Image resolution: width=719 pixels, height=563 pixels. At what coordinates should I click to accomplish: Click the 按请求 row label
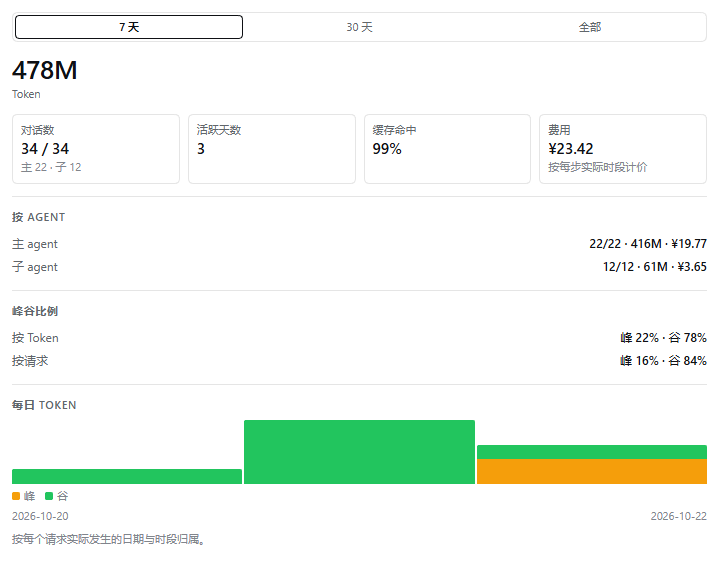pyautogui.click(x=30, y=361)
